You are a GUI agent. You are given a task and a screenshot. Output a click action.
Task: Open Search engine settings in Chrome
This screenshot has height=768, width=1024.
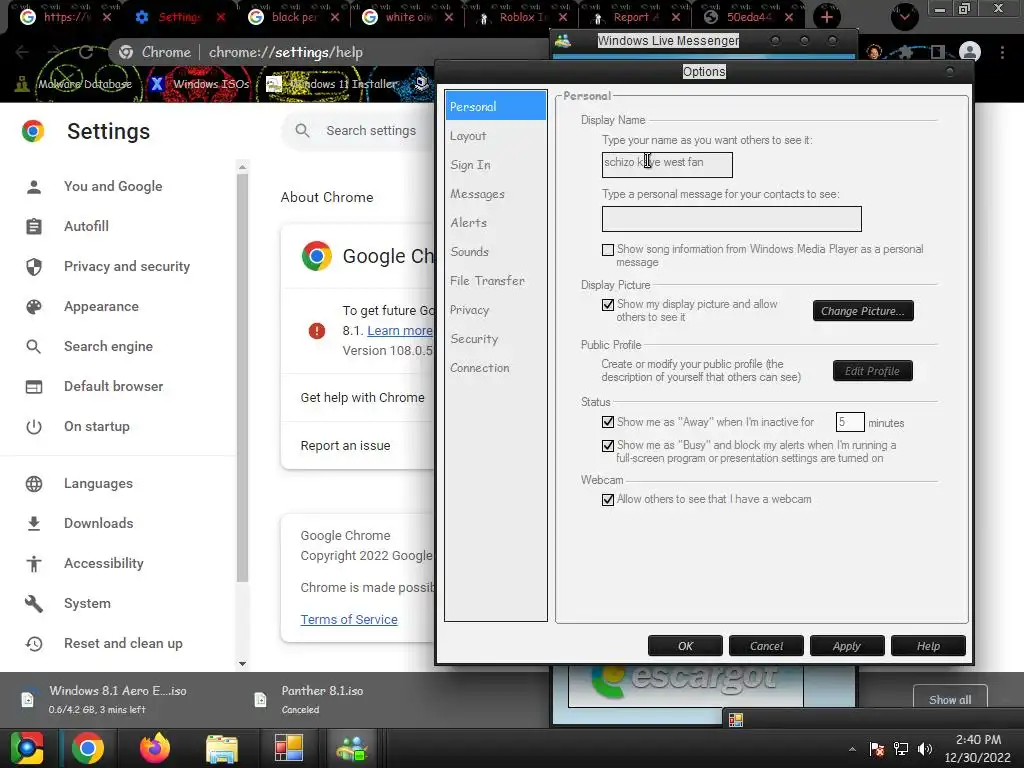coord(108,346)
